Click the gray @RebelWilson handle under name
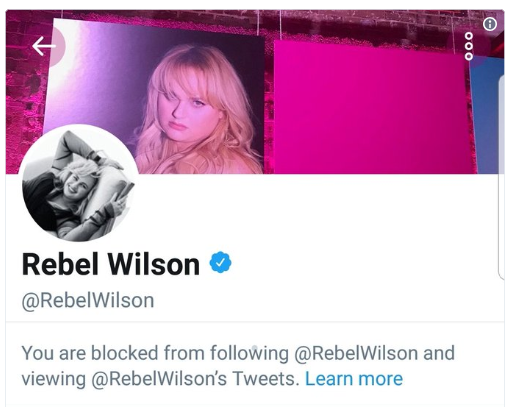The width and height of the screenshot is (508, 407). tap(88, 301)
